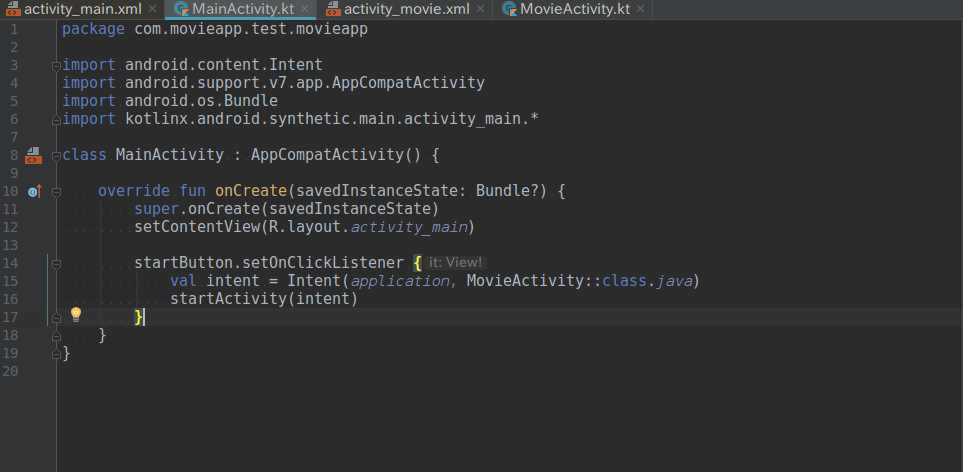Click the activity_main reference in setContentView
Image resolution: width=963 pixels, height=472 pixels.
click(409, 227)
